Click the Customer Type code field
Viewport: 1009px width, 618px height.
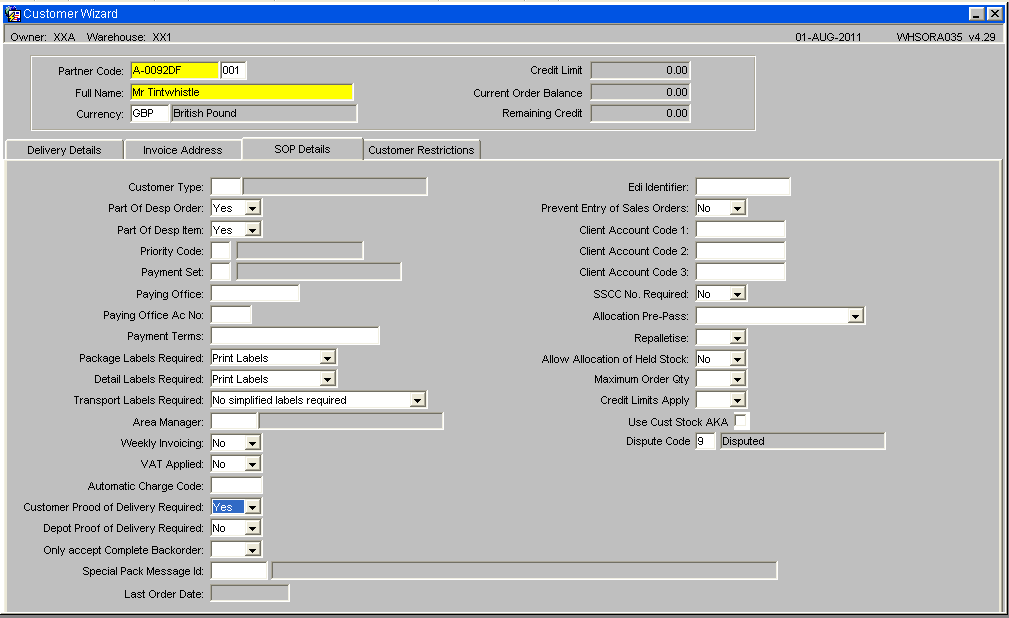[x=226, y=187]
